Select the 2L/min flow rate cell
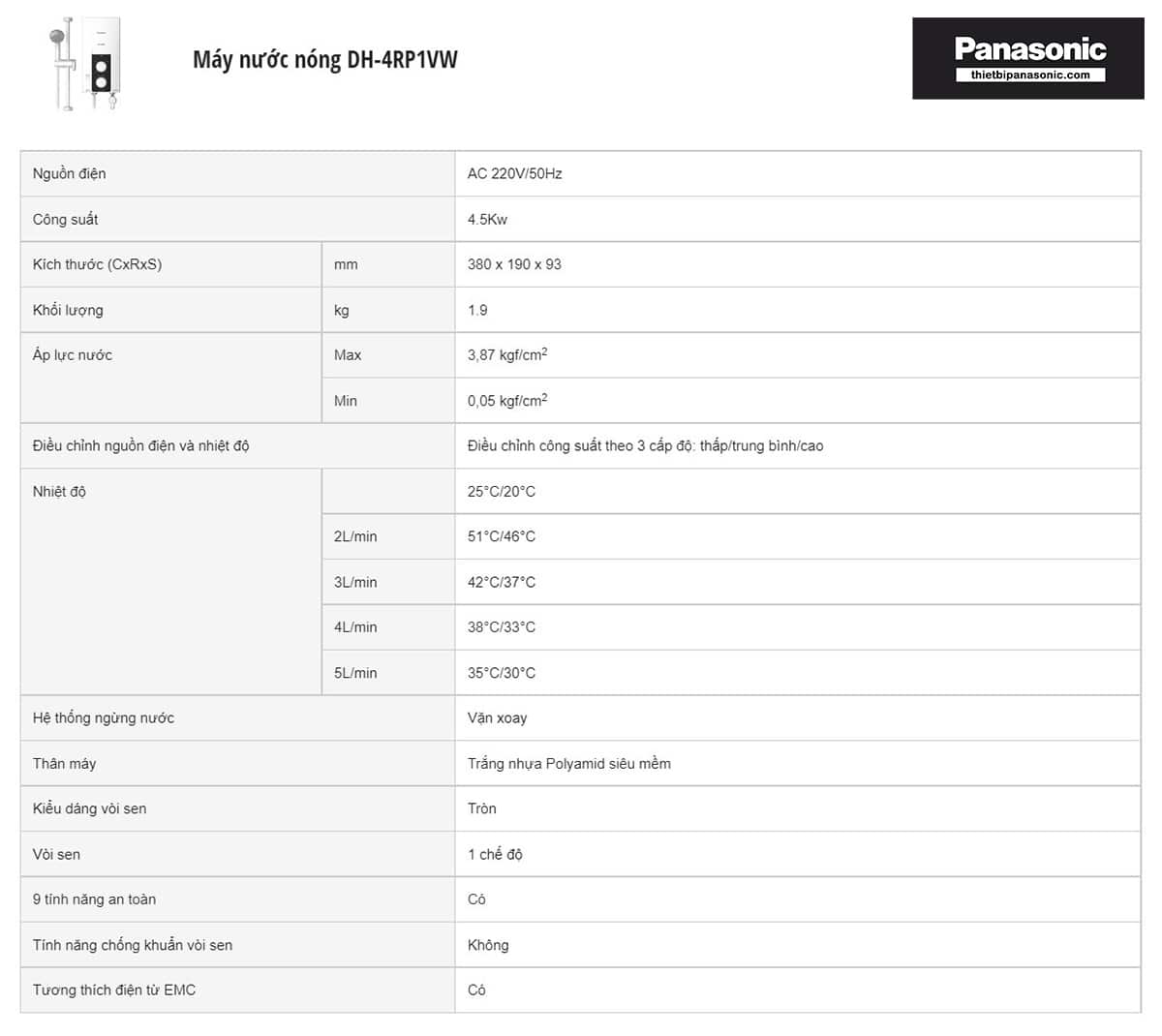The width and height of the screenshot is (1162, 1036). tap(355, 536)
